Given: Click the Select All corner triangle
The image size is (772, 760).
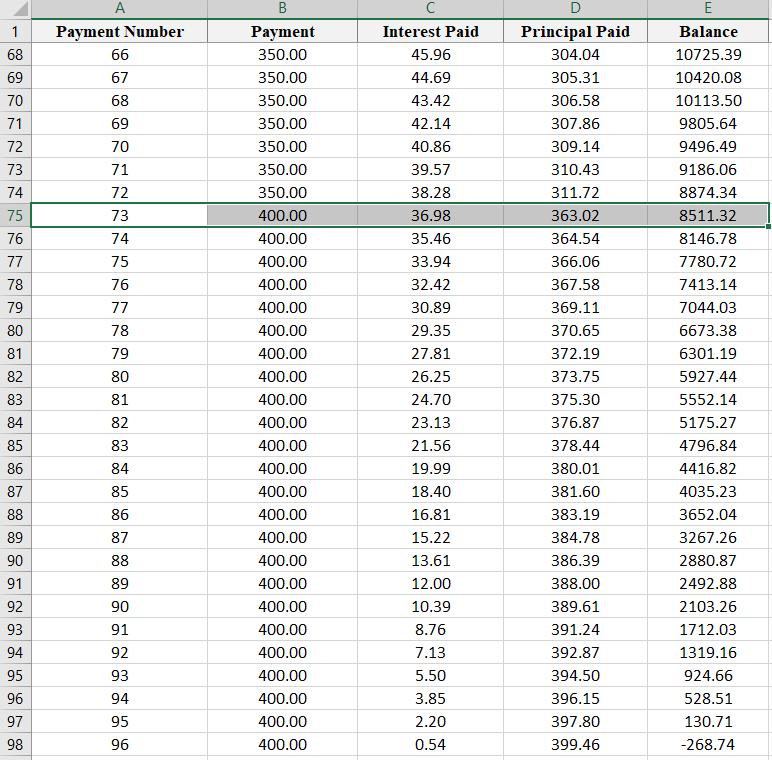Looking at the screenshot, I should (x=16, y=9).
